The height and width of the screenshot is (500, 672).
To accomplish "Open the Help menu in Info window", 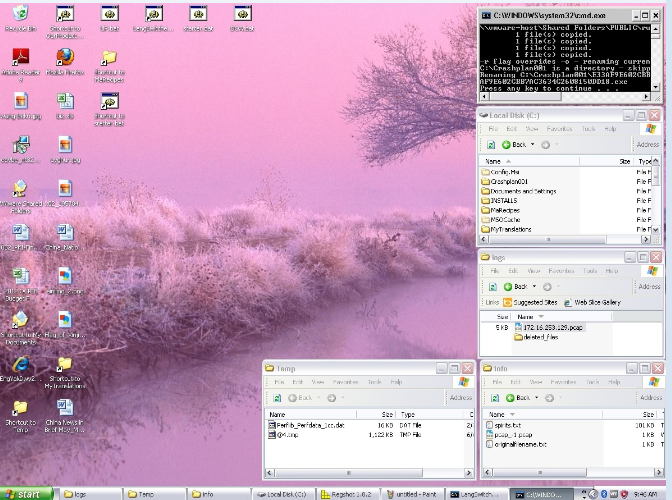I will [614, 382].
